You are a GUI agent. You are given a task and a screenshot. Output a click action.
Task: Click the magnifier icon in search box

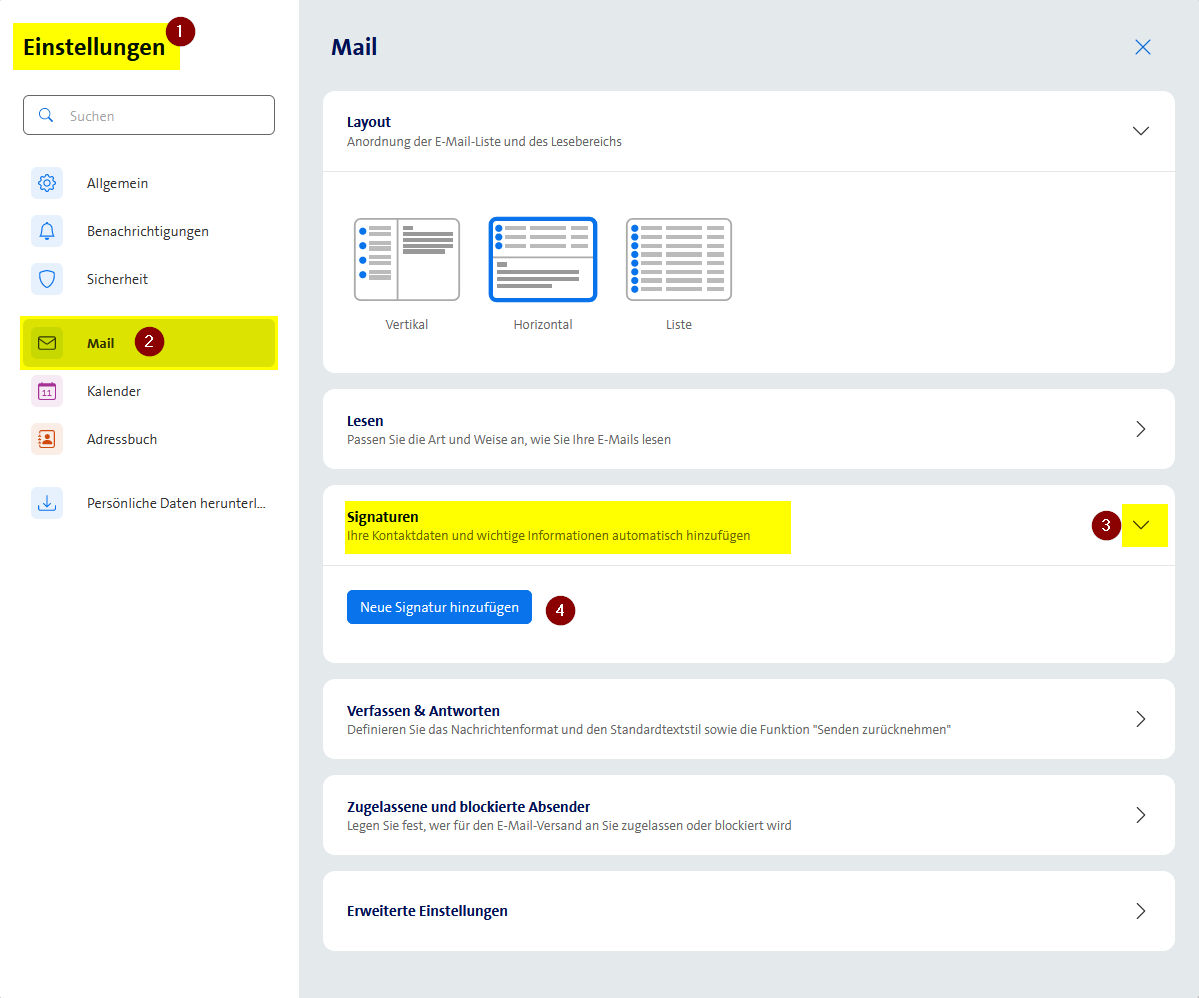tap(45, 115)
